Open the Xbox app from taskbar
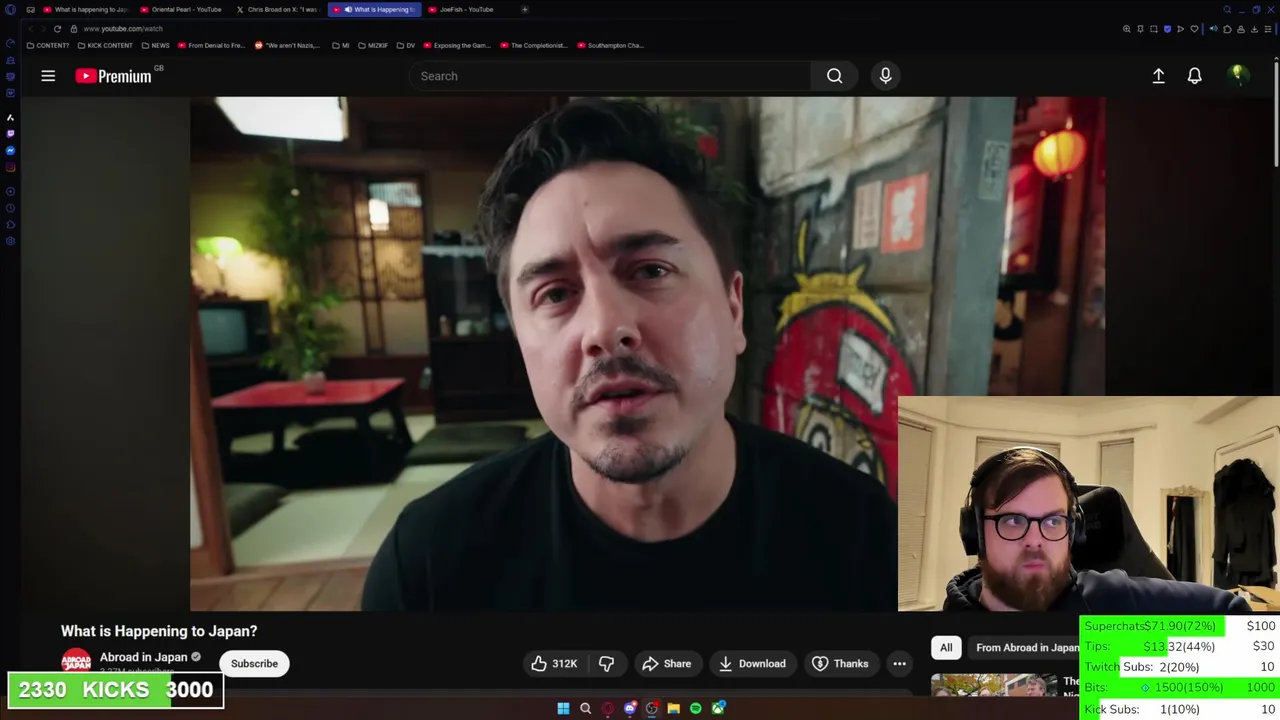Screen dimensions: 1280x720 coord(718,708)
